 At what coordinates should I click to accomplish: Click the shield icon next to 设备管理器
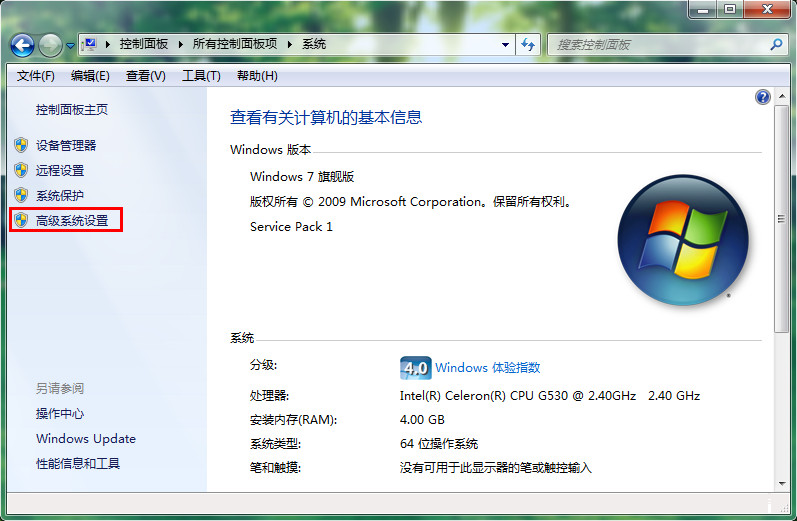point(21,145)
